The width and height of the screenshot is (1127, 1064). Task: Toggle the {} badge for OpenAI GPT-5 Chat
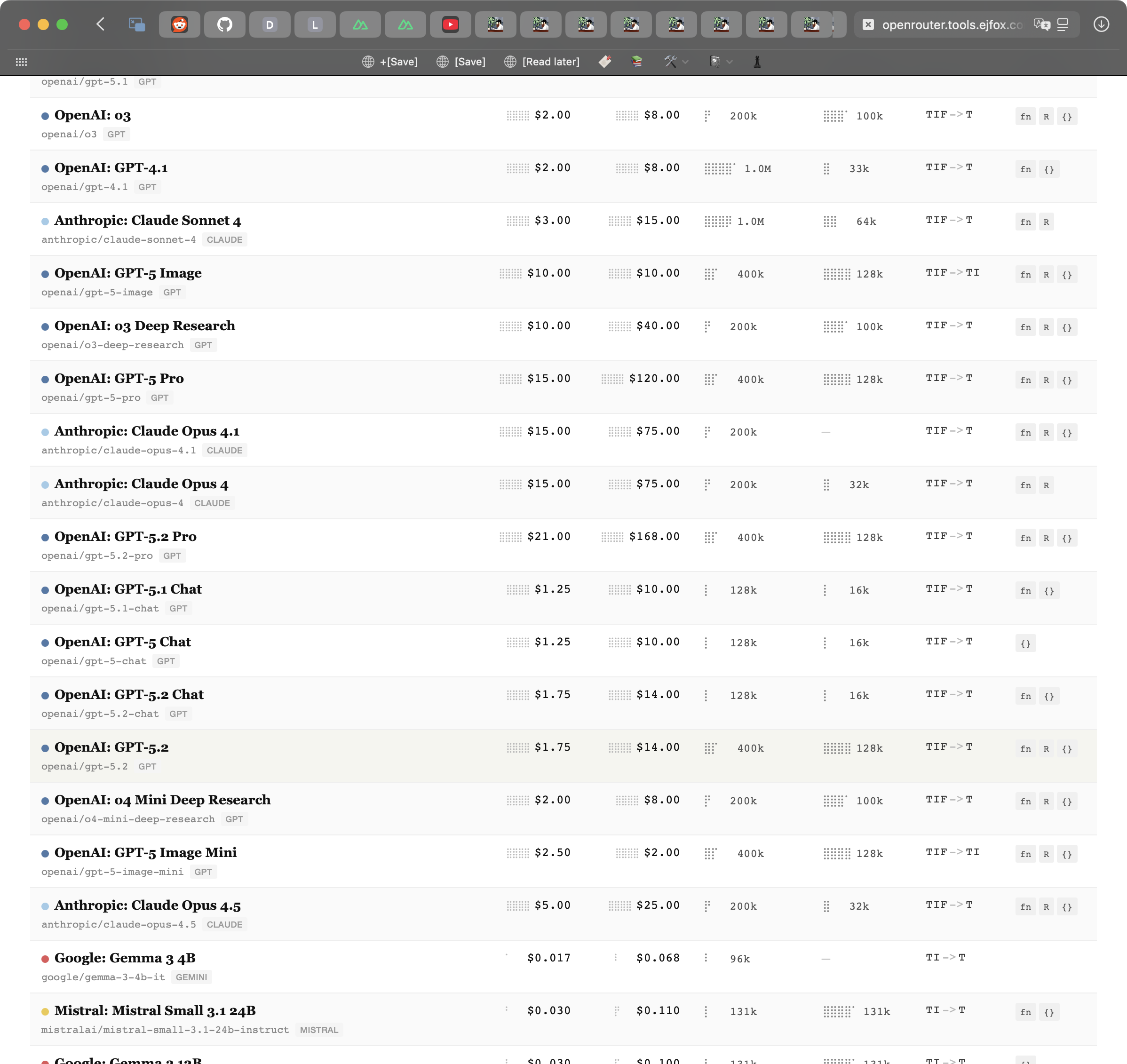pos(1026,643)
